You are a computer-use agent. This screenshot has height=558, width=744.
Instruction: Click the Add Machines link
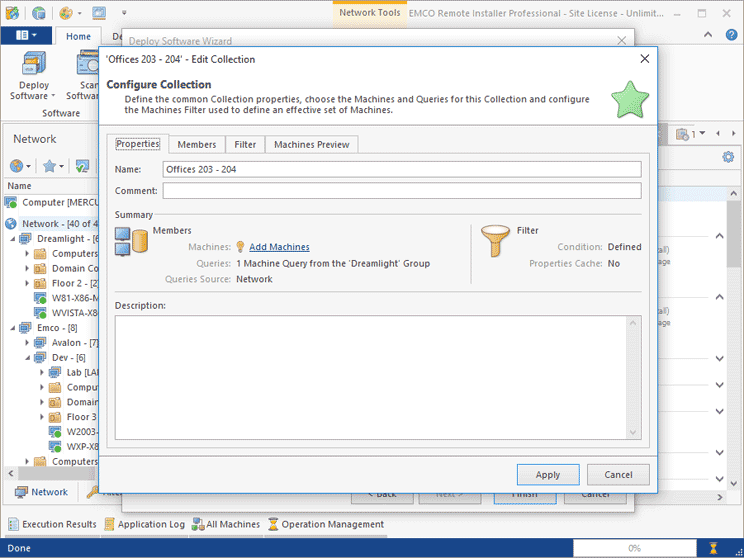click(x=279, y=247)
